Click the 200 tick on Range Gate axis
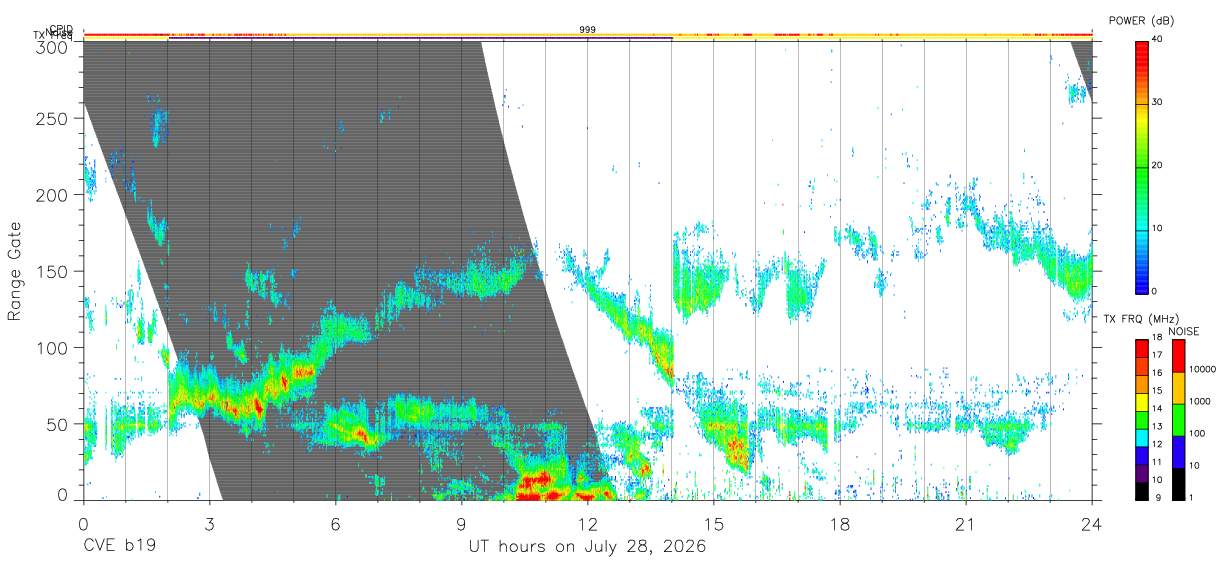The image size is (1228, 567). click(x=52, y=195)
